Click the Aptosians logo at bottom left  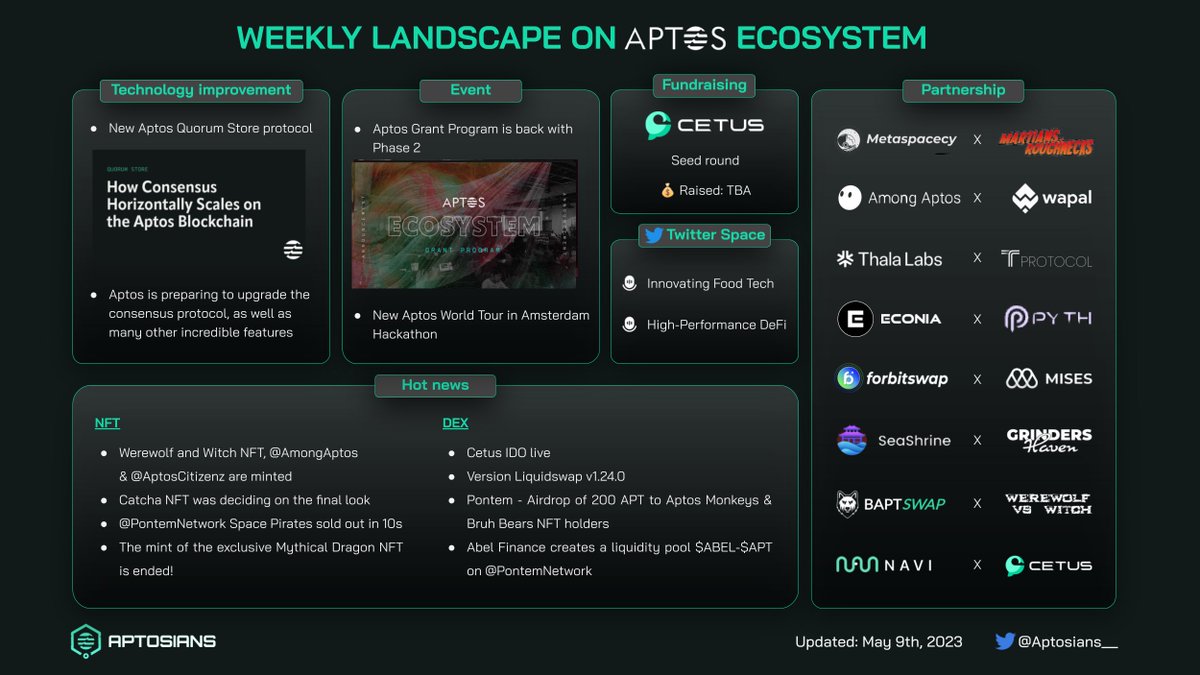pos(144,641)
